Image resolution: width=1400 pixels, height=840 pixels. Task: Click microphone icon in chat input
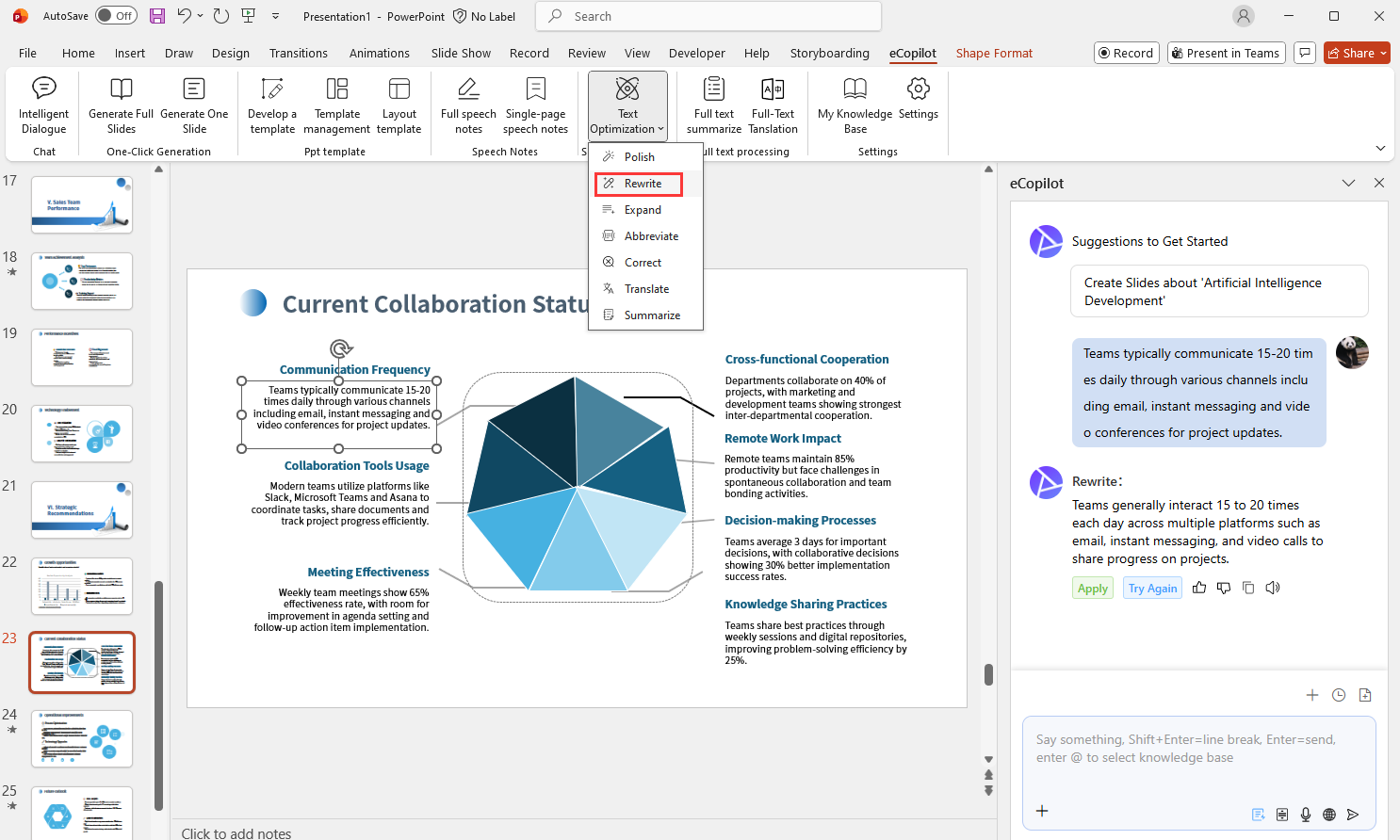1306,815
